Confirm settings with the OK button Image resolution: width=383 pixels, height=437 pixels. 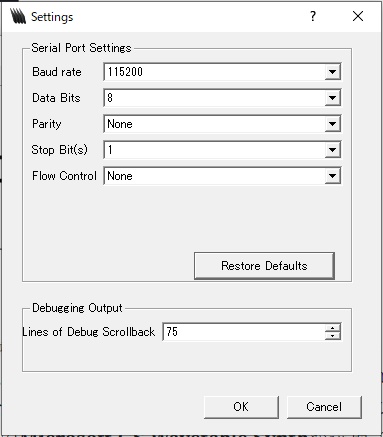click(x=241, y=407)
